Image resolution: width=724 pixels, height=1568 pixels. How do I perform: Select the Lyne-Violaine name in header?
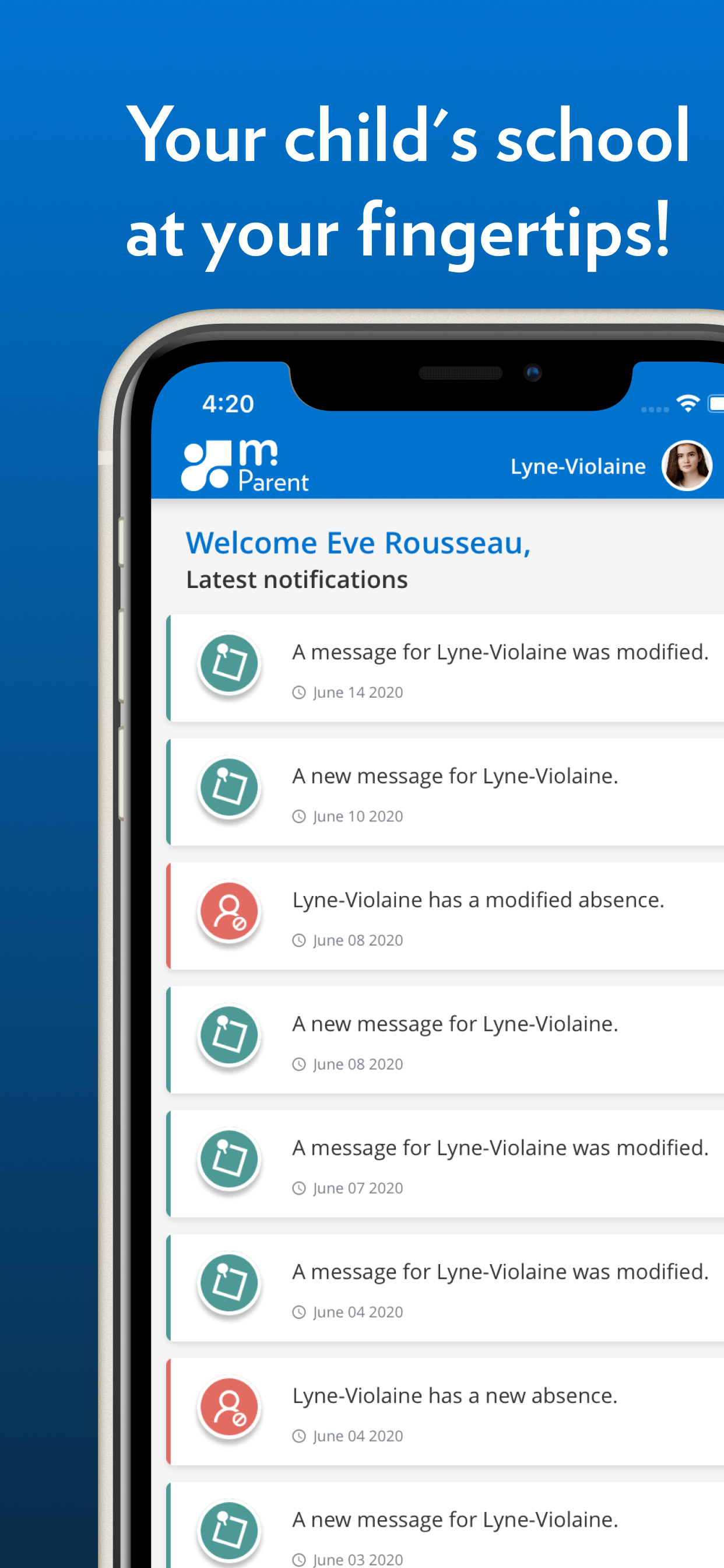pyautogui.click(x=578, y=466)
